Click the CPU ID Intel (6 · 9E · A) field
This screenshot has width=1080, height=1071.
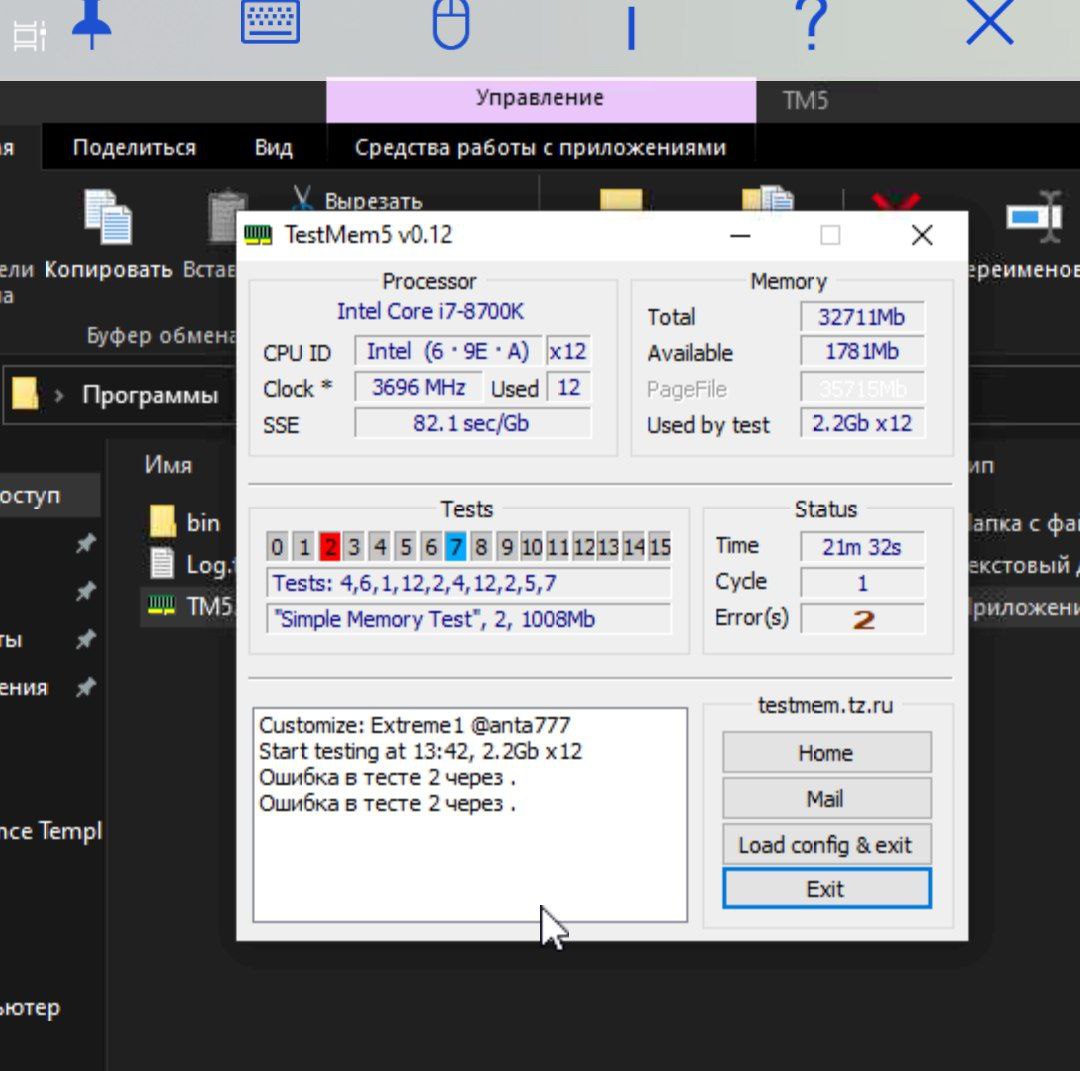[x=448, y=351]
